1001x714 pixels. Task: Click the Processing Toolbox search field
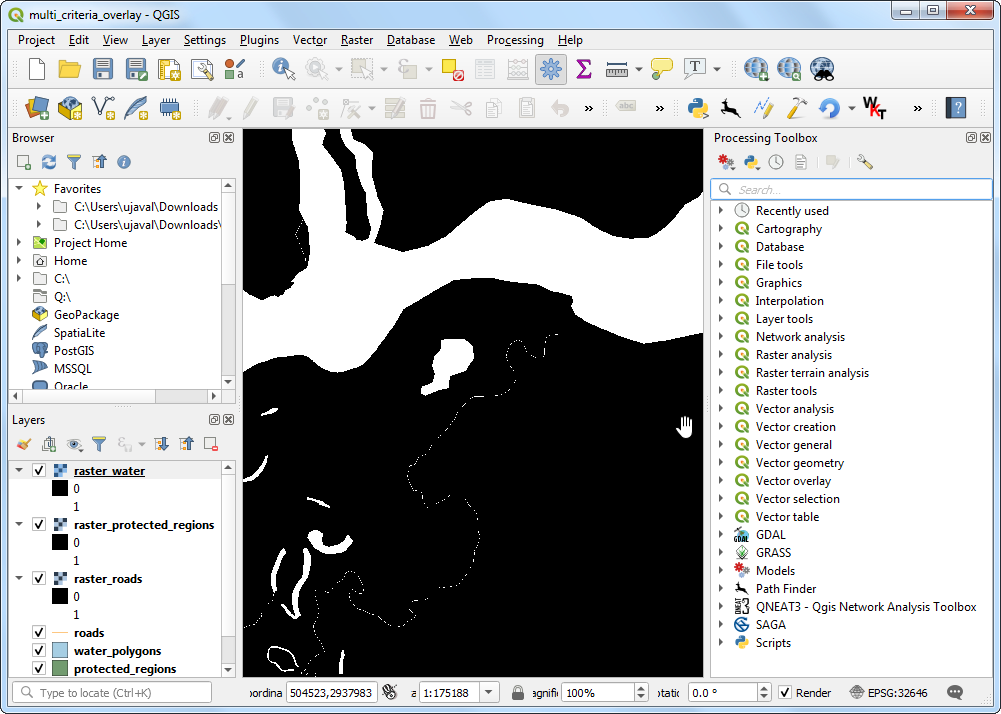pos(850,189)
